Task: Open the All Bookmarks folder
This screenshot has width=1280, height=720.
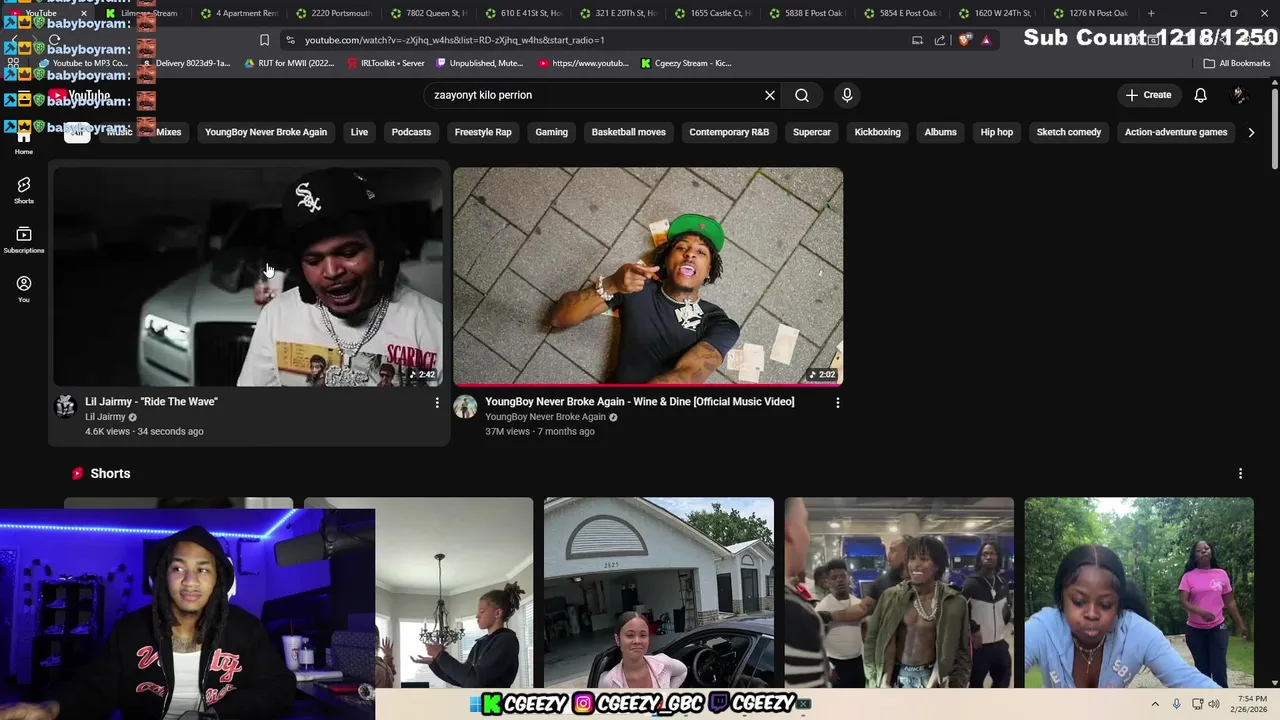Action: (1236, 63)
